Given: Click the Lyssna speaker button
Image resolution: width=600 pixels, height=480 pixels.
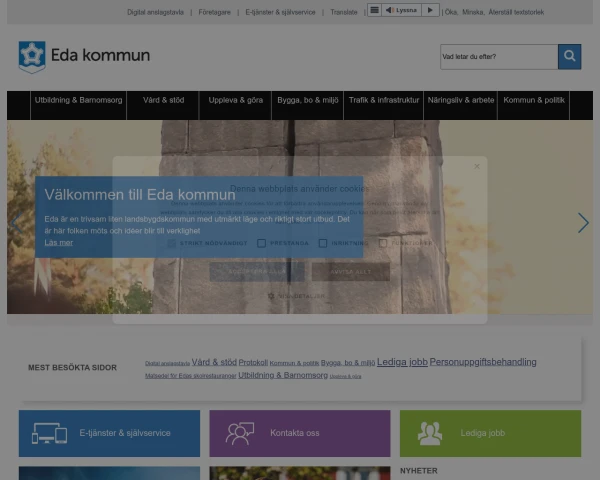Looking at the screenshot, I should pyautogui.click(x=401, y=10).
